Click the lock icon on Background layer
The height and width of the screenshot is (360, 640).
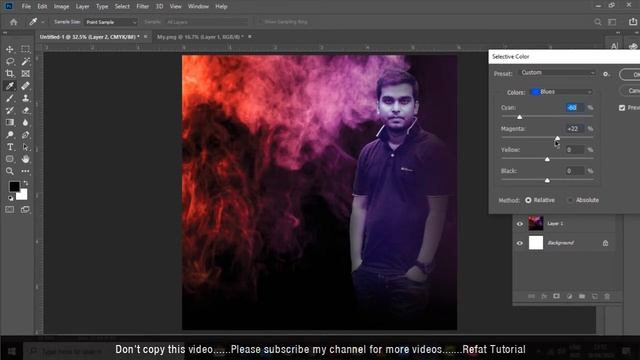click(605, 243)
